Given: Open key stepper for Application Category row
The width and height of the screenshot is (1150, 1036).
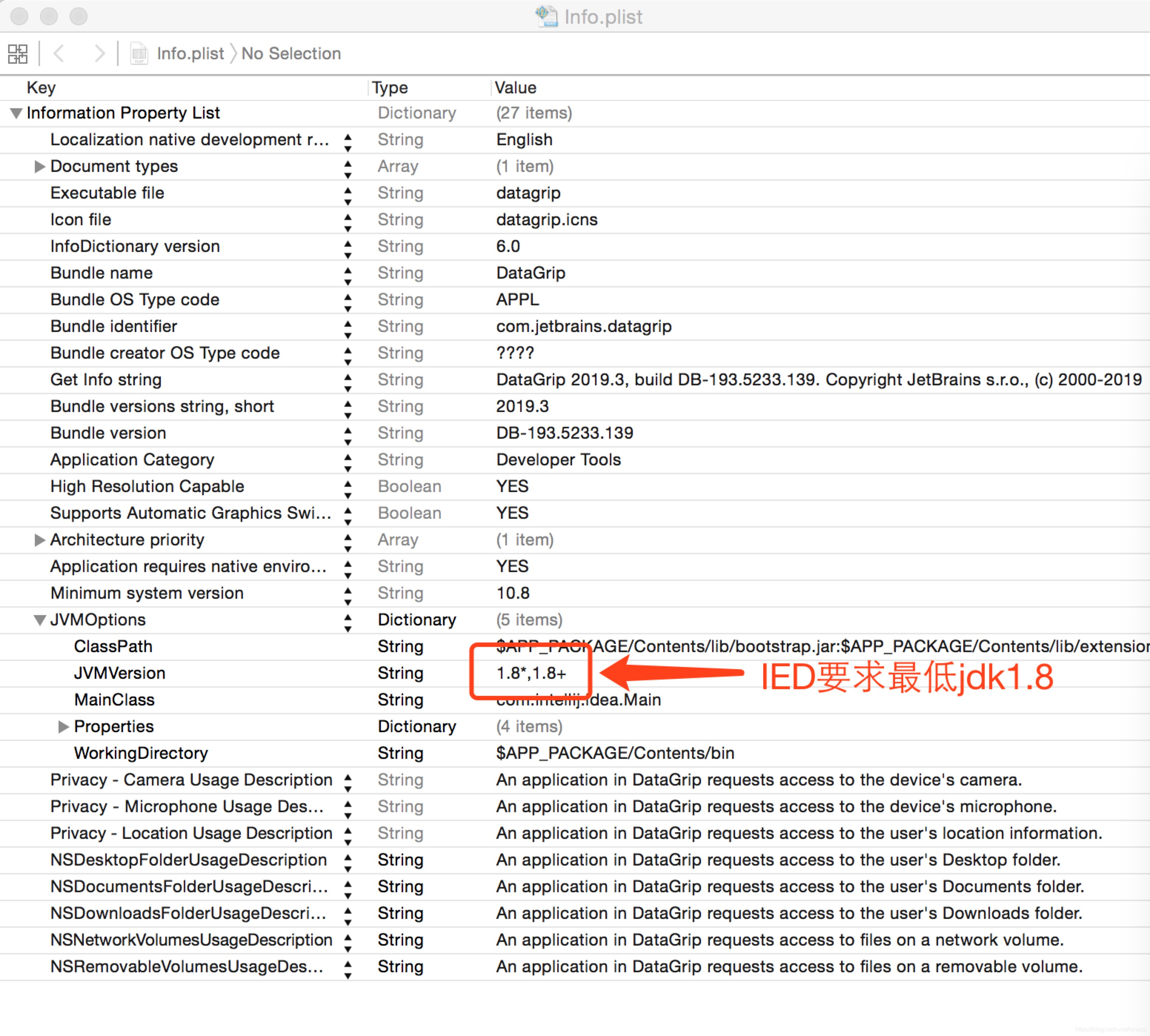Looking at the screenshot, I should point(348,464).
